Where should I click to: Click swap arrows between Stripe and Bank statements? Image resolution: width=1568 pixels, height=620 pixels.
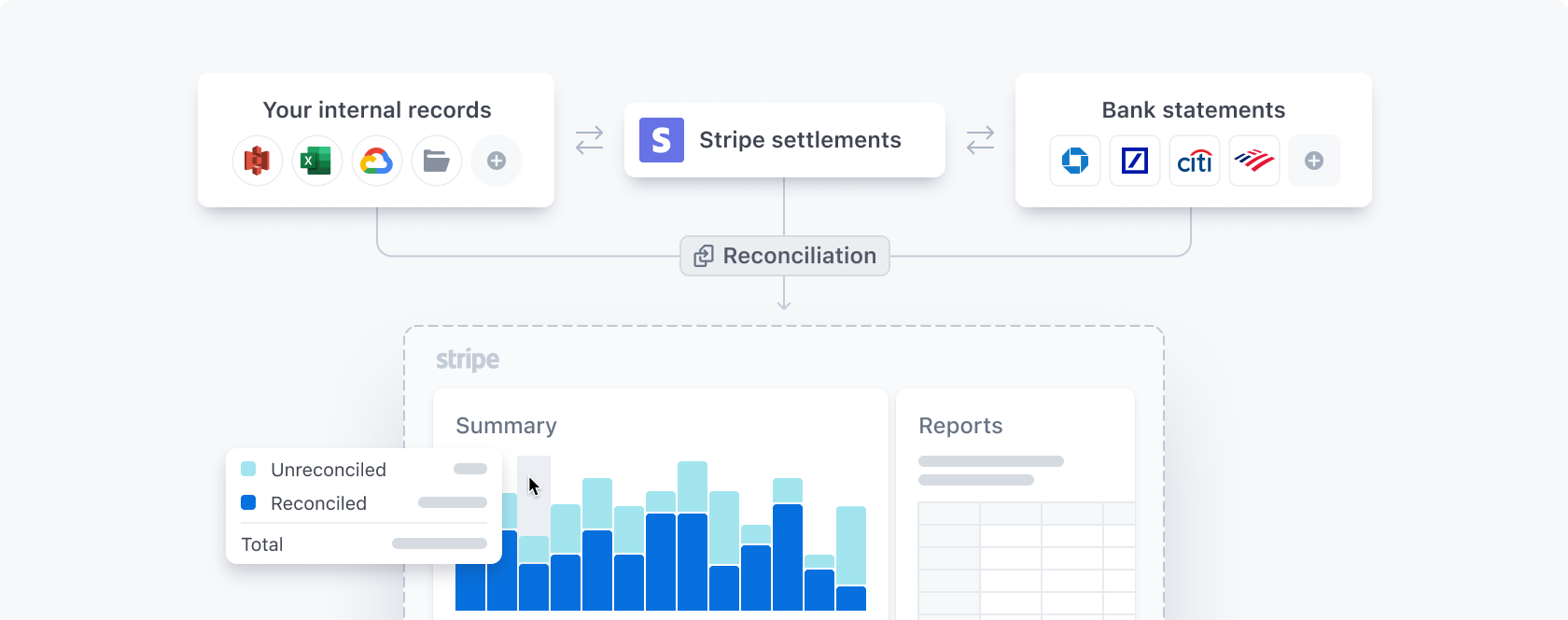coord(980,140)
